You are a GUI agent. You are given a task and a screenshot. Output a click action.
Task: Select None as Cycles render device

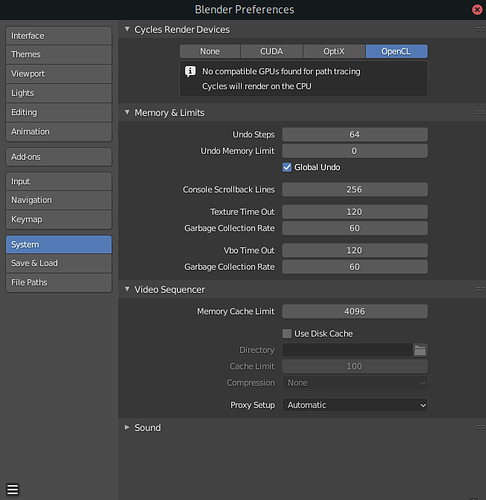[x=210, y=51]
